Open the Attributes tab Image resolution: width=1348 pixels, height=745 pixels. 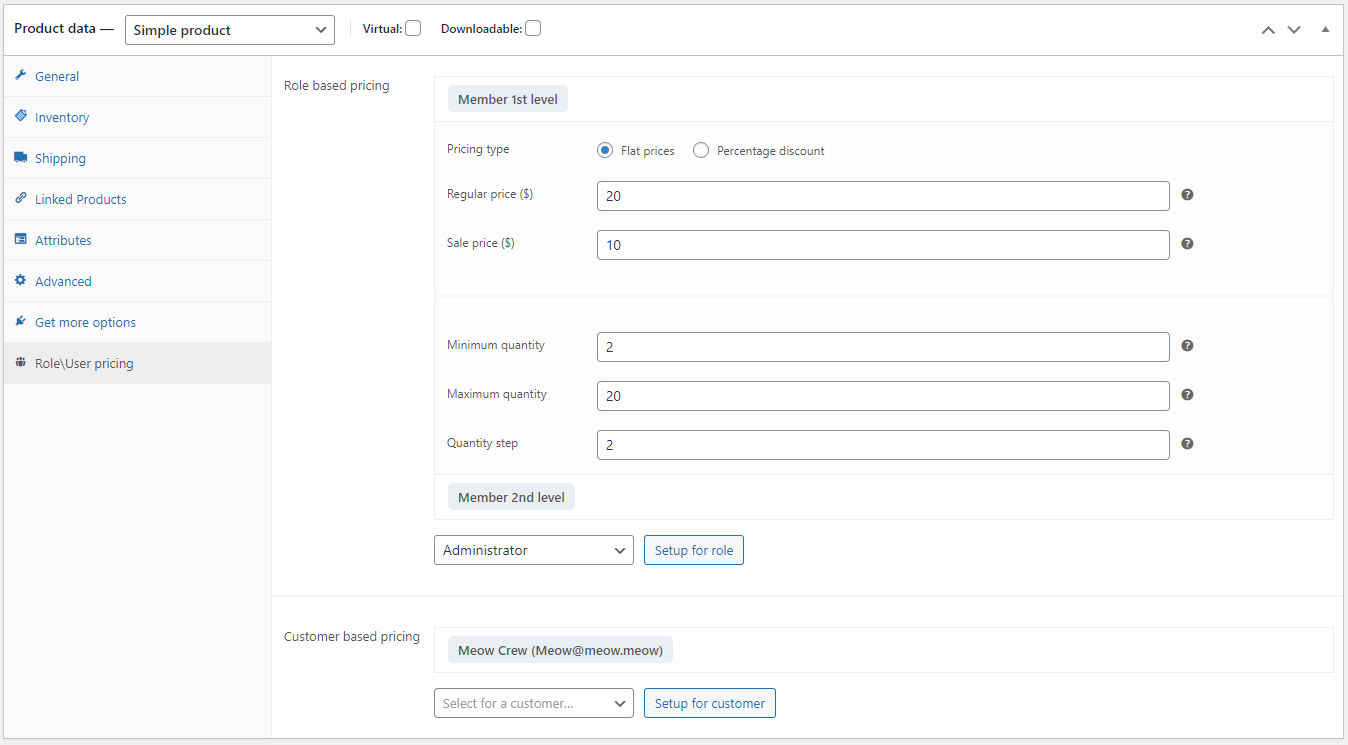tap(137, 240)
